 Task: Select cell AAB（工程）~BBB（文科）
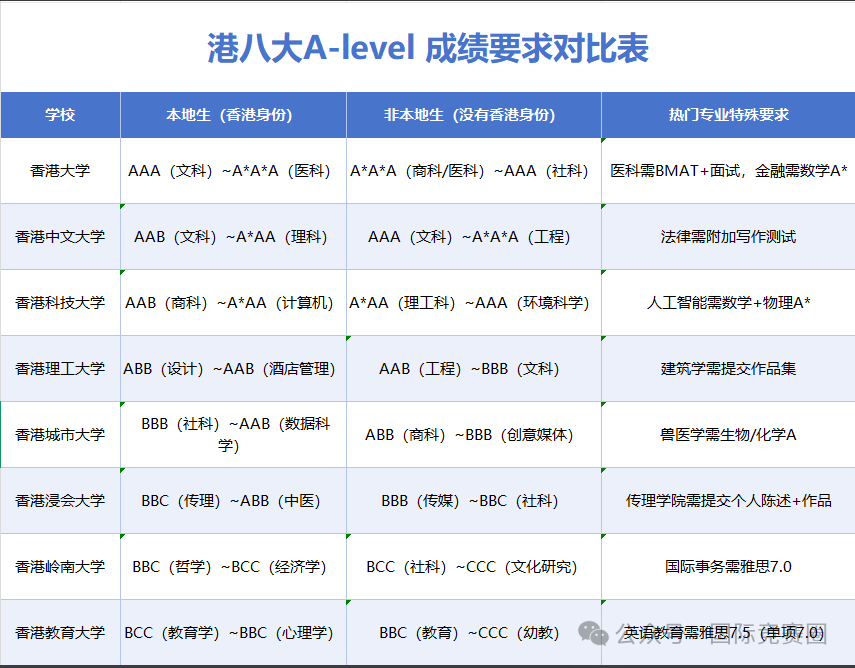click(x=474, y=369)
